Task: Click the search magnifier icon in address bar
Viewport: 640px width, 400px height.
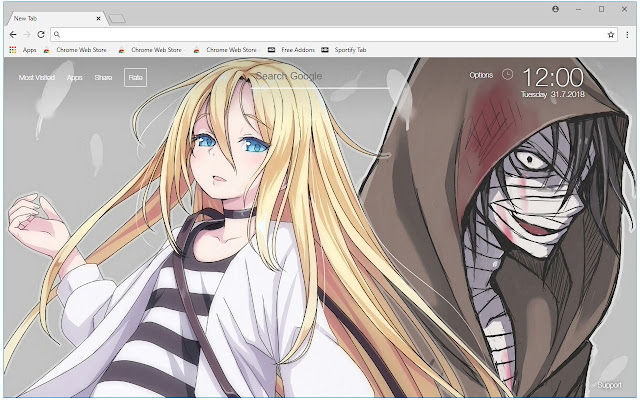Action: tap(57, 35)
